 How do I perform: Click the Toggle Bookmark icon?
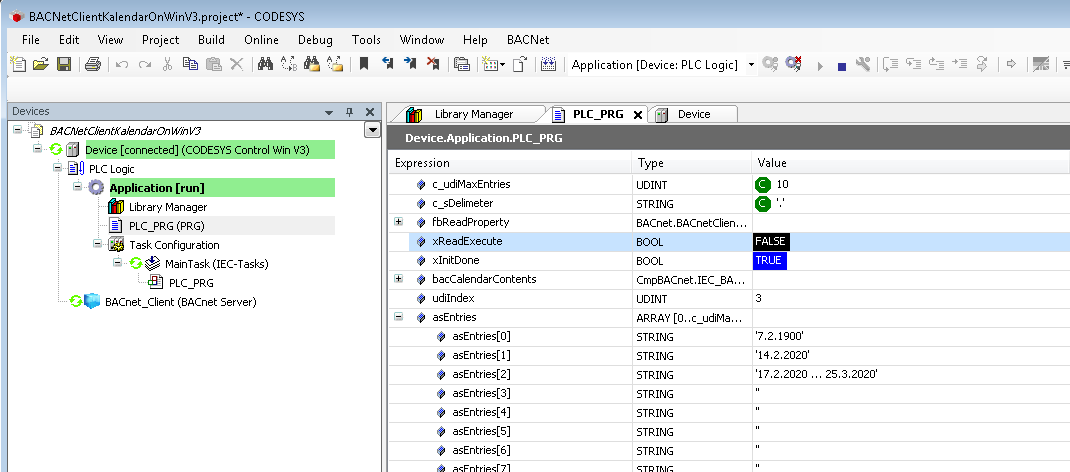[364, 65]
